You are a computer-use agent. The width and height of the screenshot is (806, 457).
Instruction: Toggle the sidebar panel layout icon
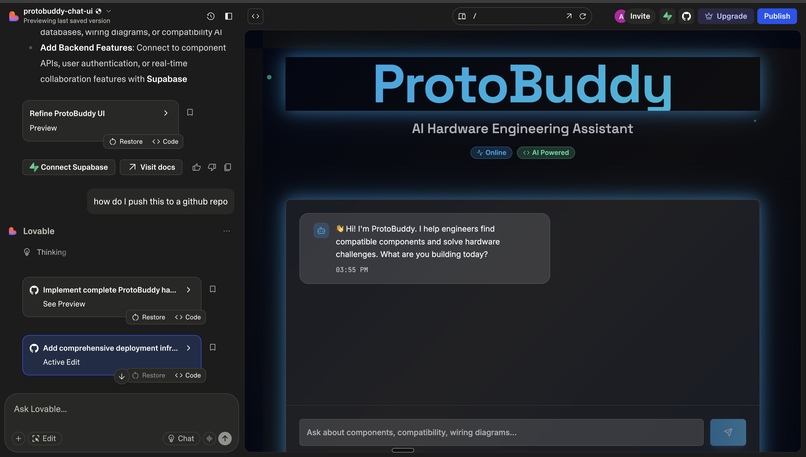[229, 16]
